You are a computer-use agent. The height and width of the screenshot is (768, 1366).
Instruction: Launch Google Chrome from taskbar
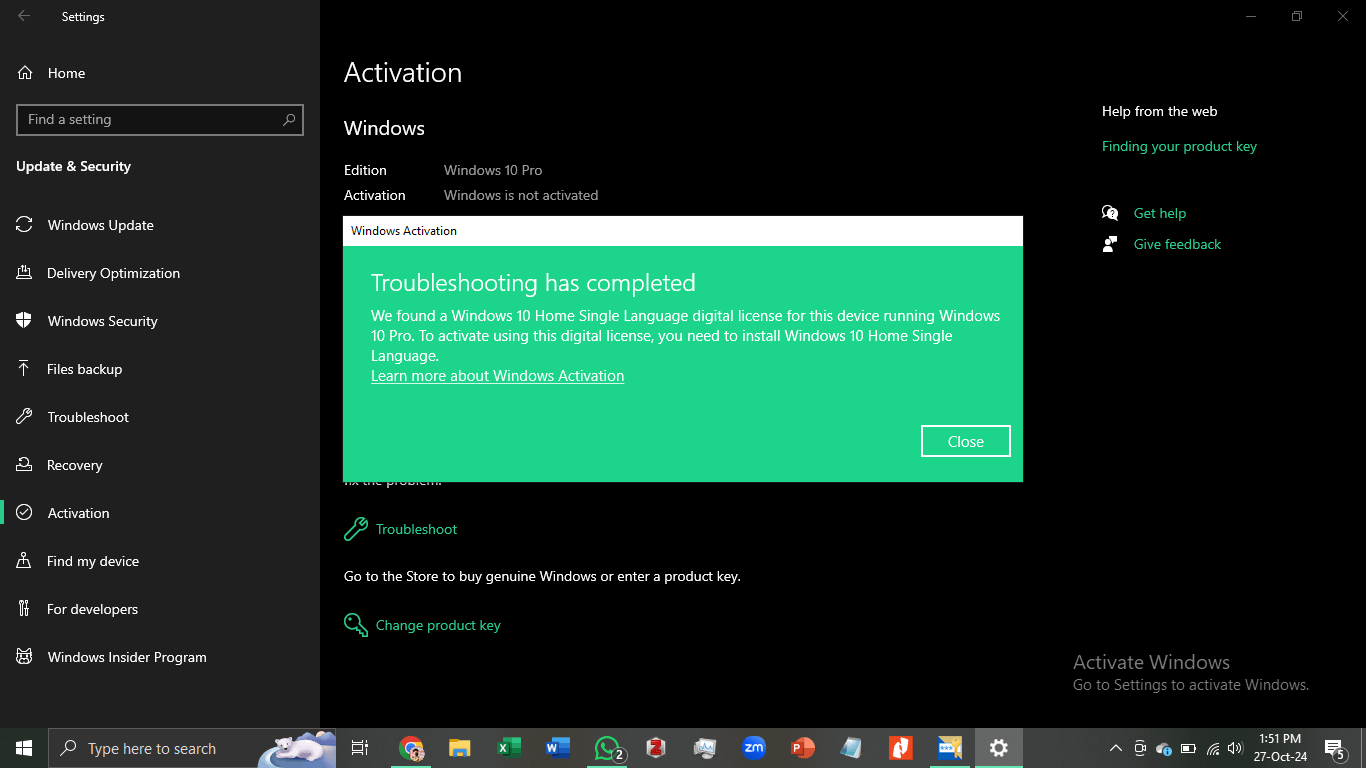point(411,748)
